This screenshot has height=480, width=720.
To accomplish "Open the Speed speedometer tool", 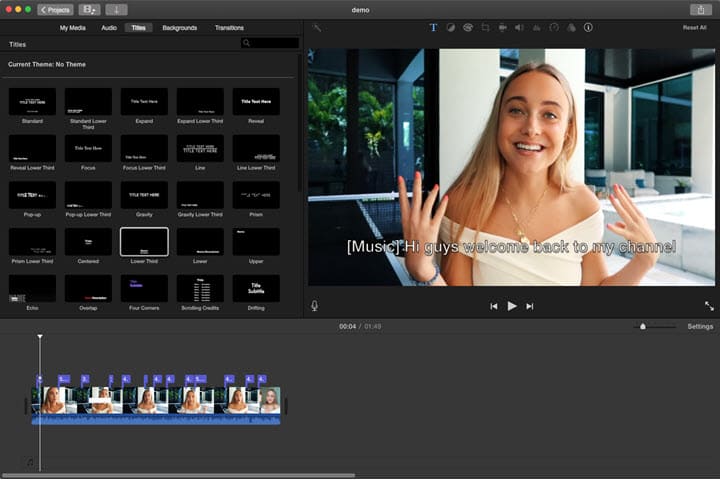I will tap(554, 27).
